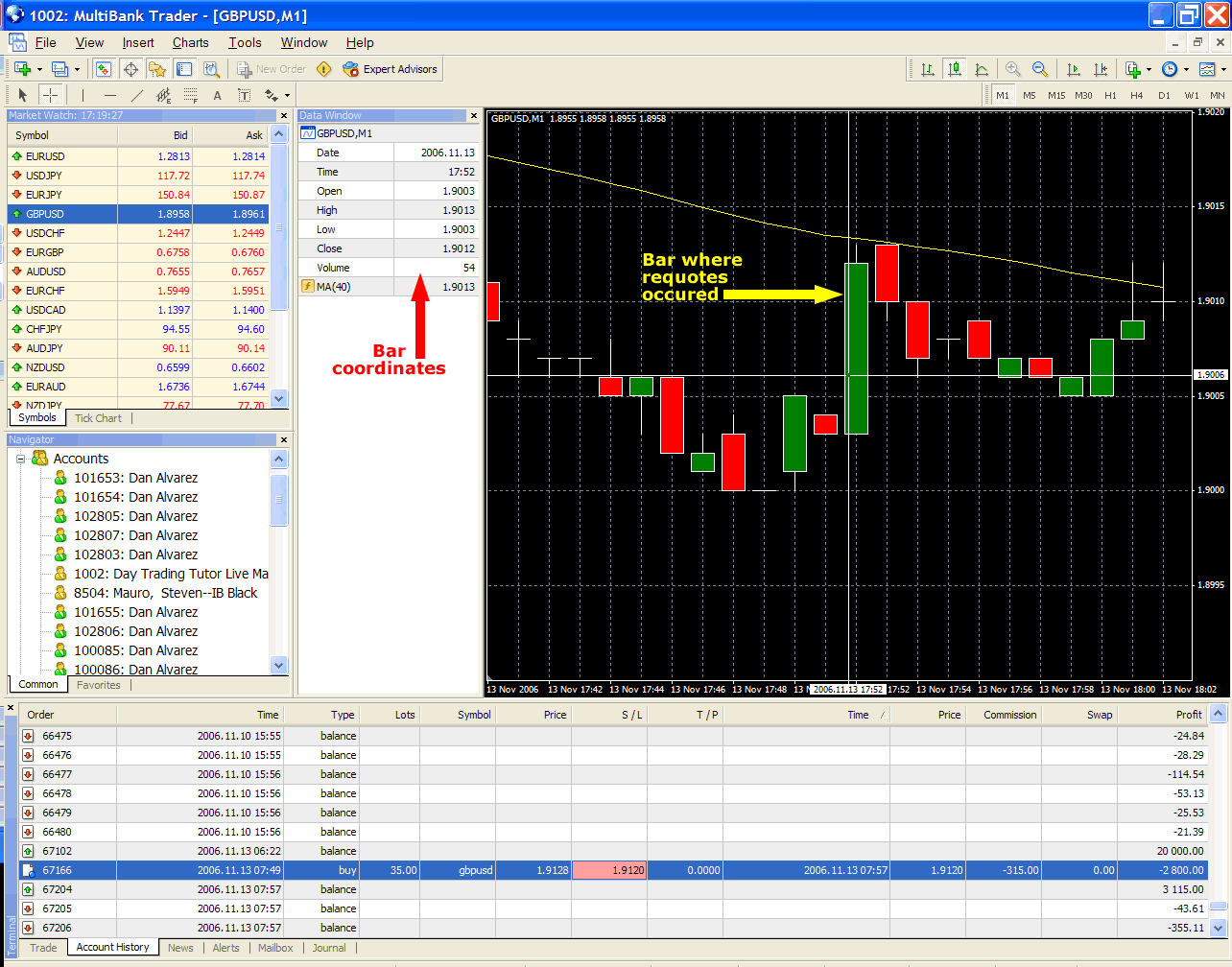Viewport: 1232px width, 967px height.
Task: Click the chart Templates icon
Action: click(x=1207, y=69)
